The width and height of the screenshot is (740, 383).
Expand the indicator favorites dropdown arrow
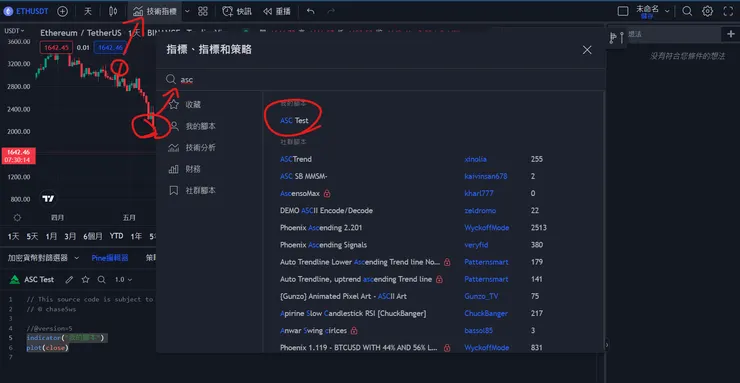tap(187, 11)
